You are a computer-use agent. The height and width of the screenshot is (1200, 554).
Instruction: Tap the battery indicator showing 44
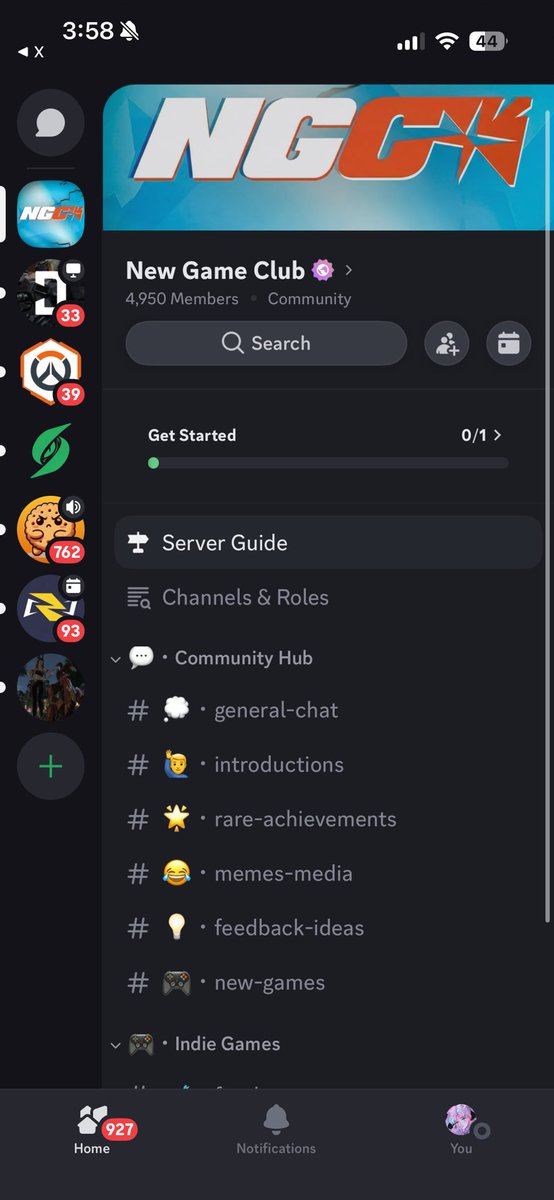tap(488, 41)
